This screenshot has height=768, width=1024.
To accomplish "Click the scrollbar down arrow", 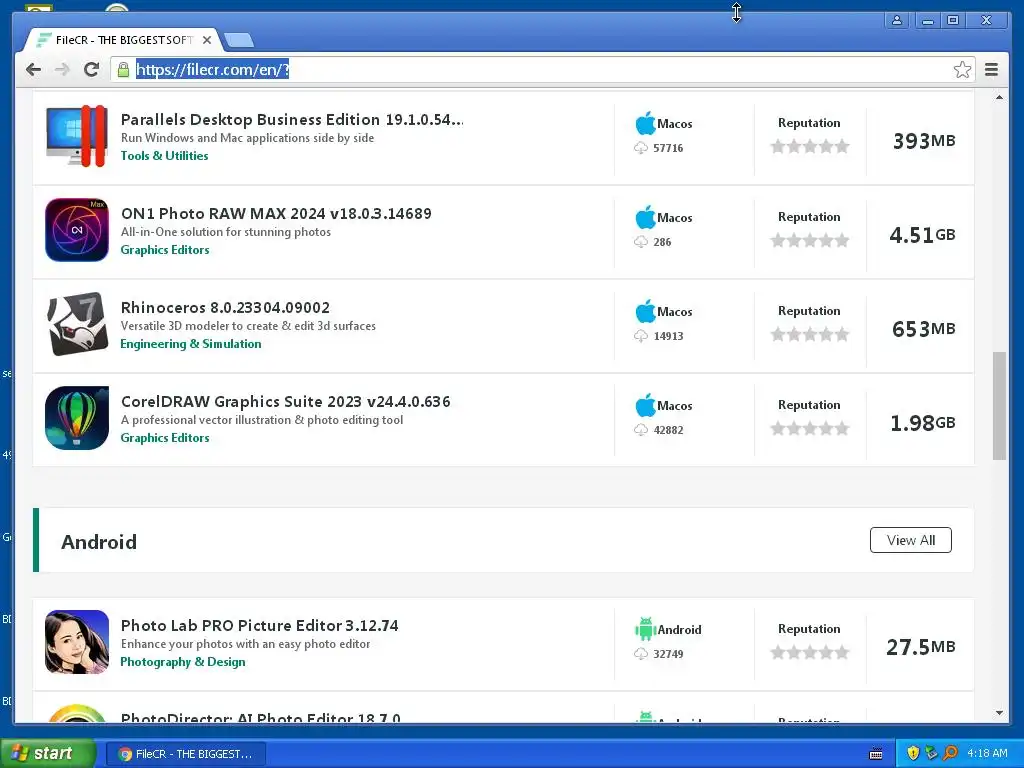I will (999, 713).
